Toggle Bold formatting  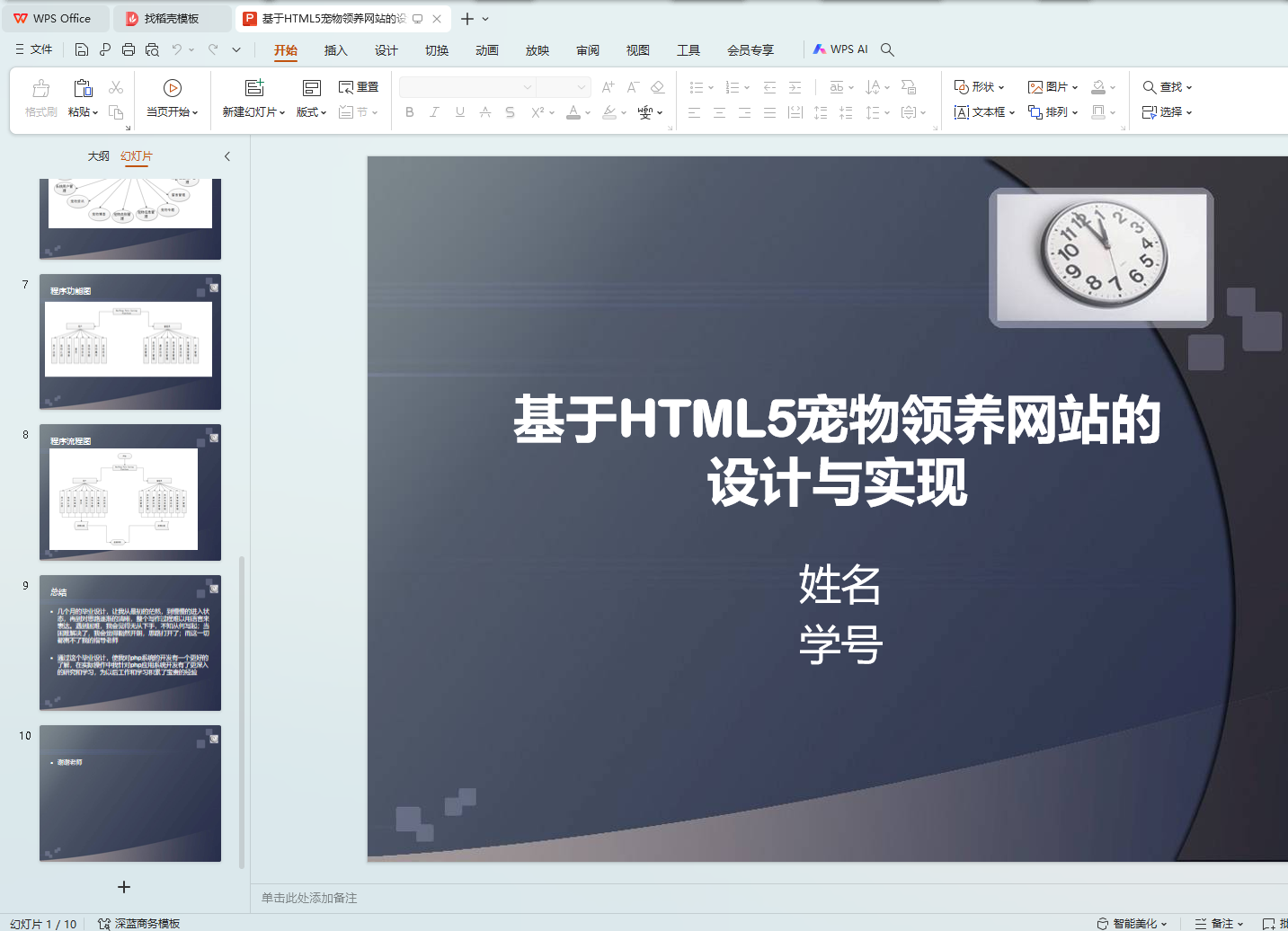(410, 112)
